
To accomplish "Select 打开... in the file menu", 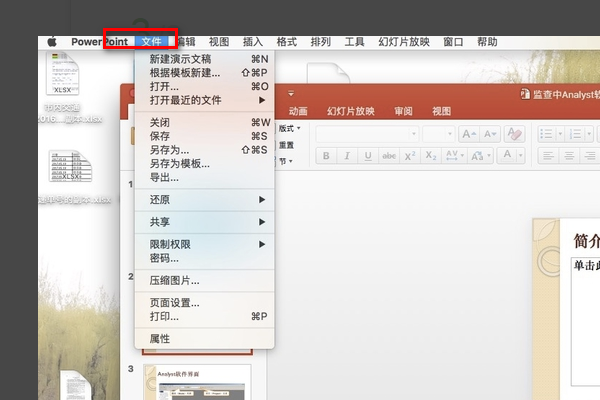I will 205,87.
